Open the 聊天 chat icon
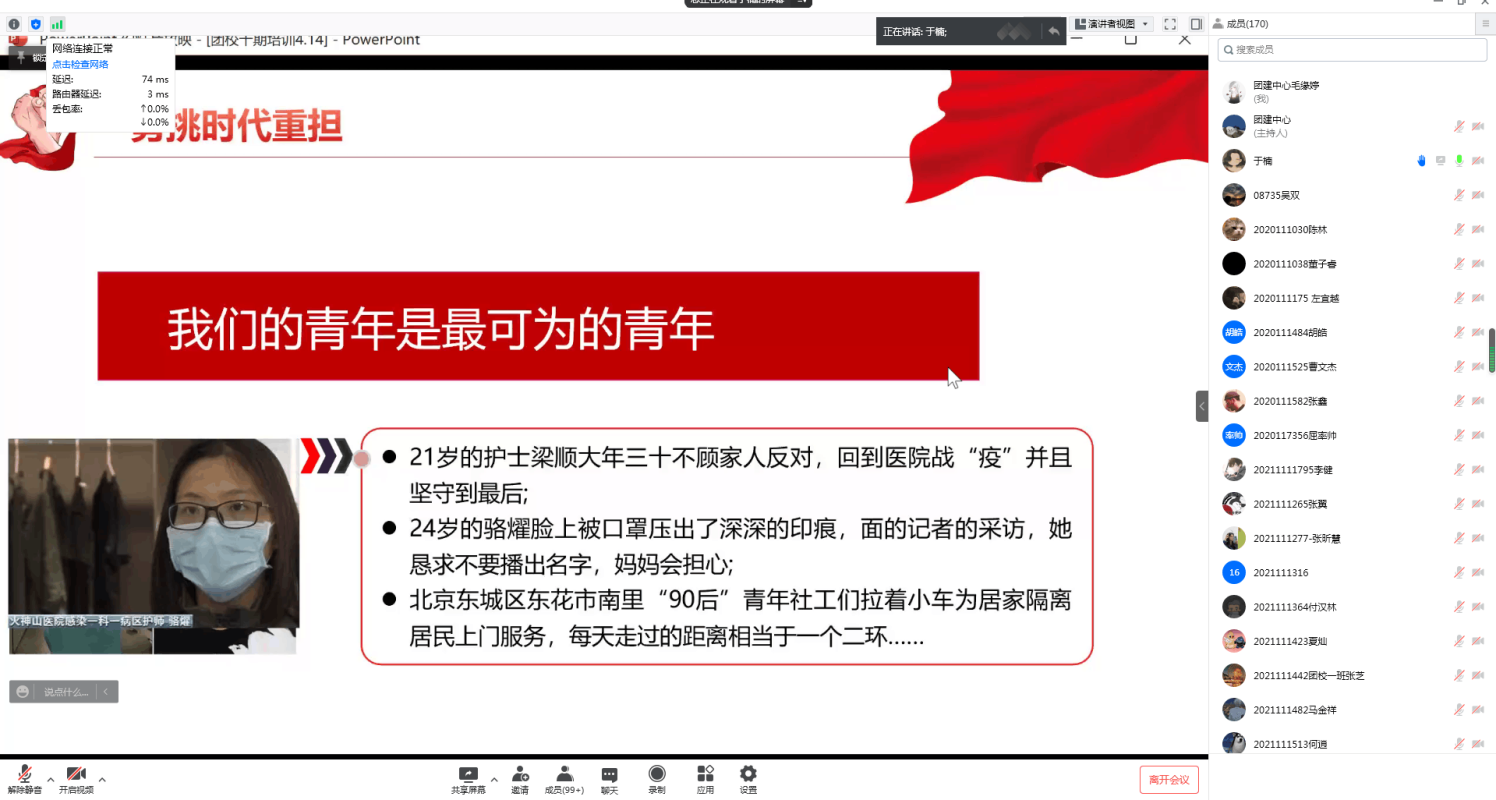 pos(609,778)
